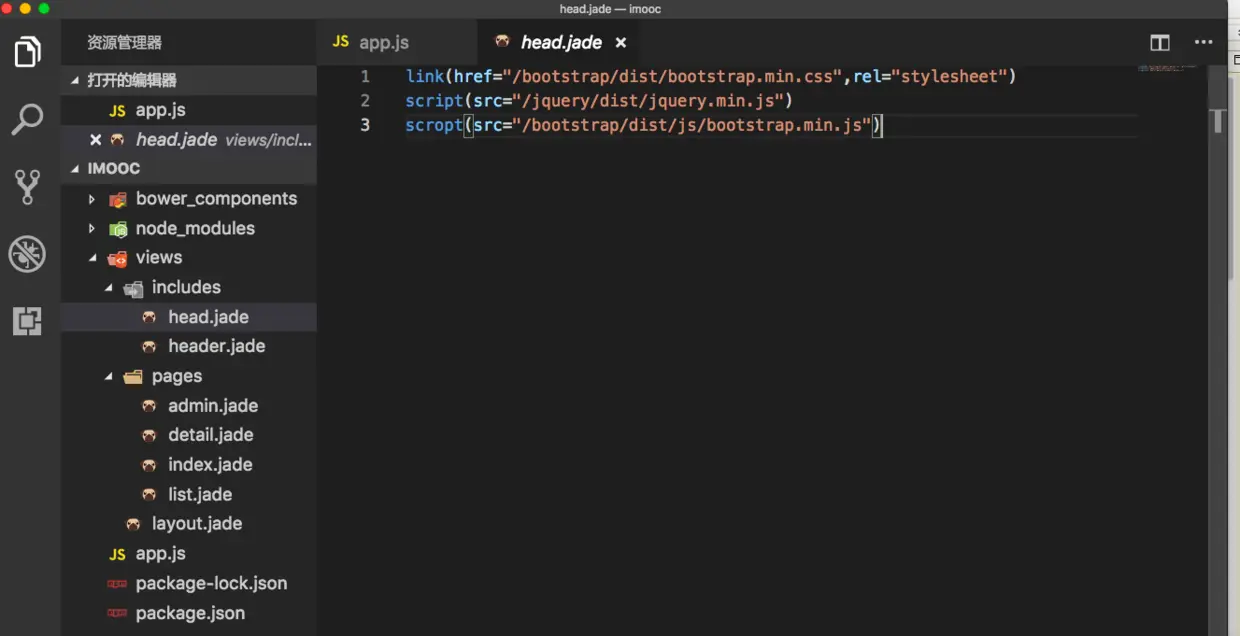This screenshot has width=1240, height=636.
Task: Click line number 1 in gutter
Action: click(365, 76)
